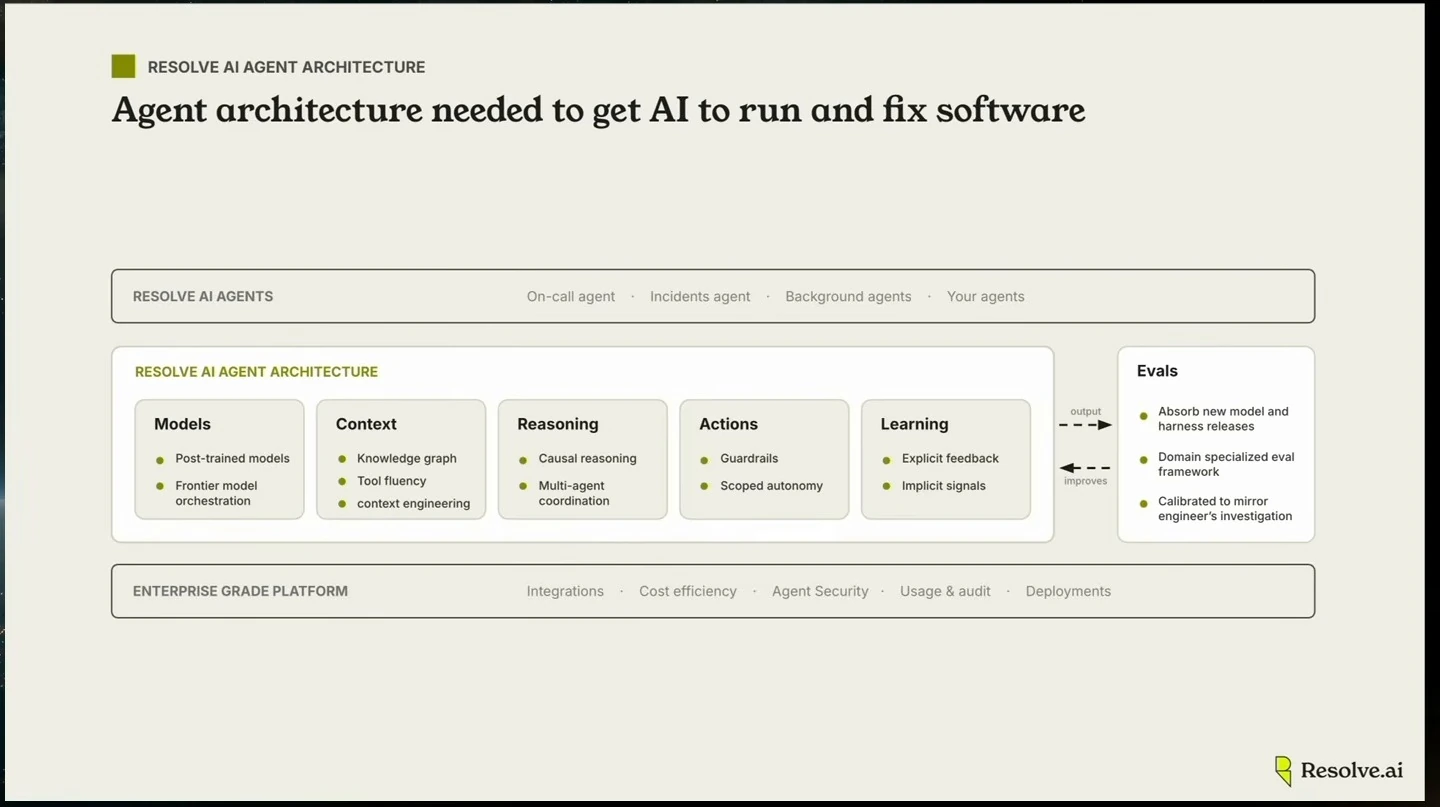The image size is (1440, 807).
Task: Select 'Integrations'
Action: [565, 591]
